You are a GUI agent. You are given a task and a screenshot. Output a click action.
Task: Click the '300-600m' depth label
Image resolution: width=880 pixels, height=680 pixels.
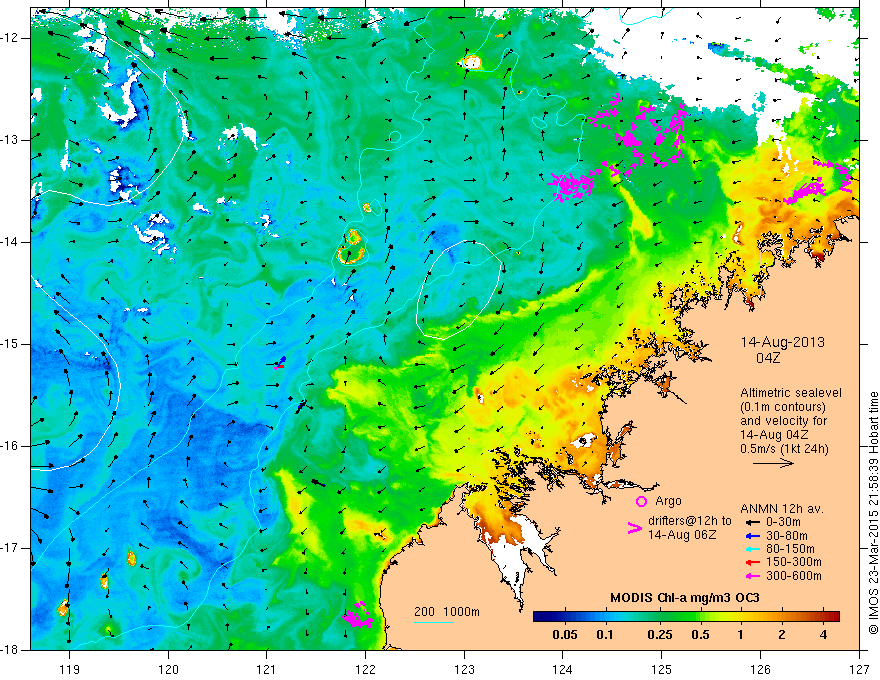click(794, 576)
